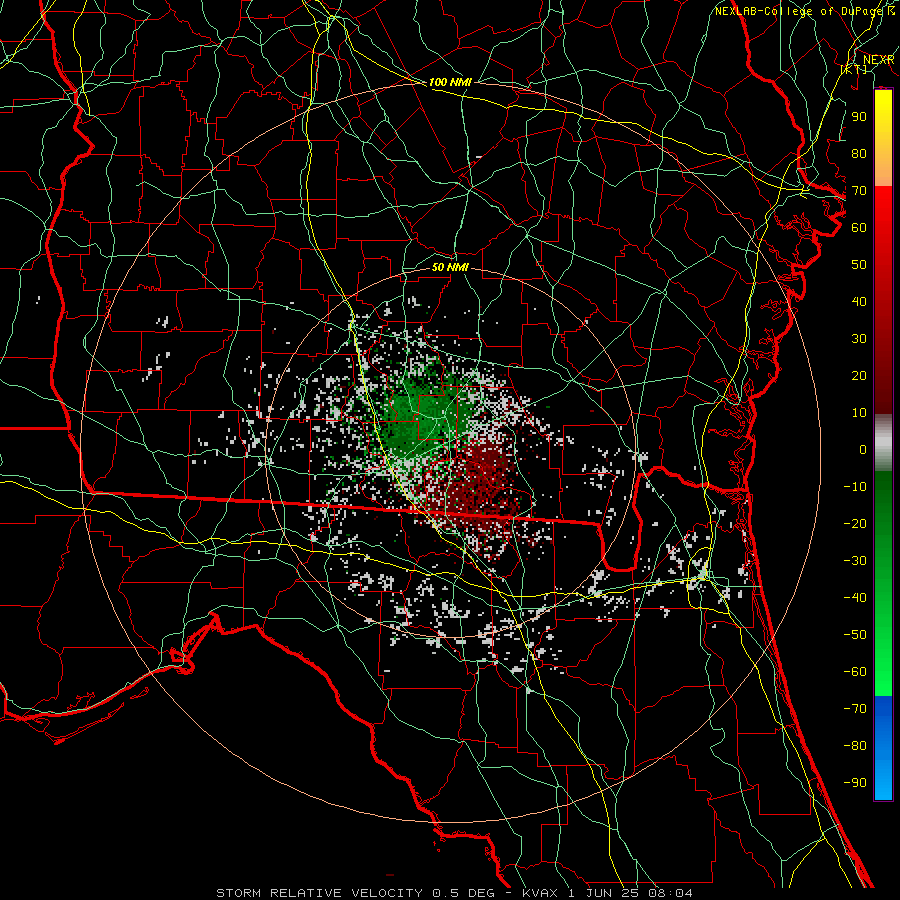Click the -50 value on velocity scale
Viewport: 900px width, 900px height.
click(x=855, y=635)
